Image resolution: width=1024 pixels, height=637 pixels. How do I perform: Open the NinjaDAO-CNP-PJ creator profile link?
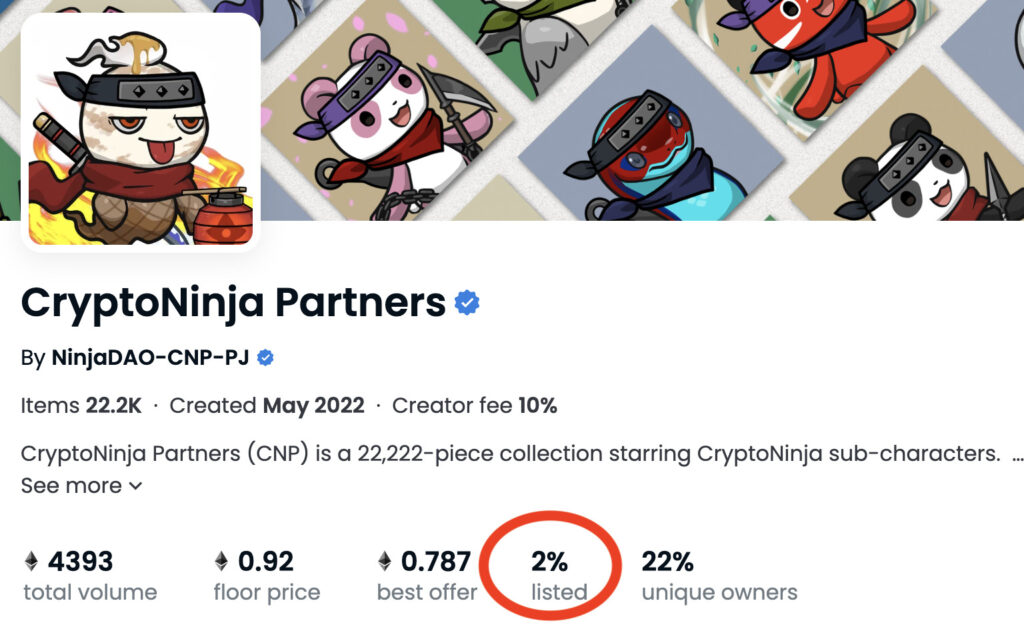(150, 358)
